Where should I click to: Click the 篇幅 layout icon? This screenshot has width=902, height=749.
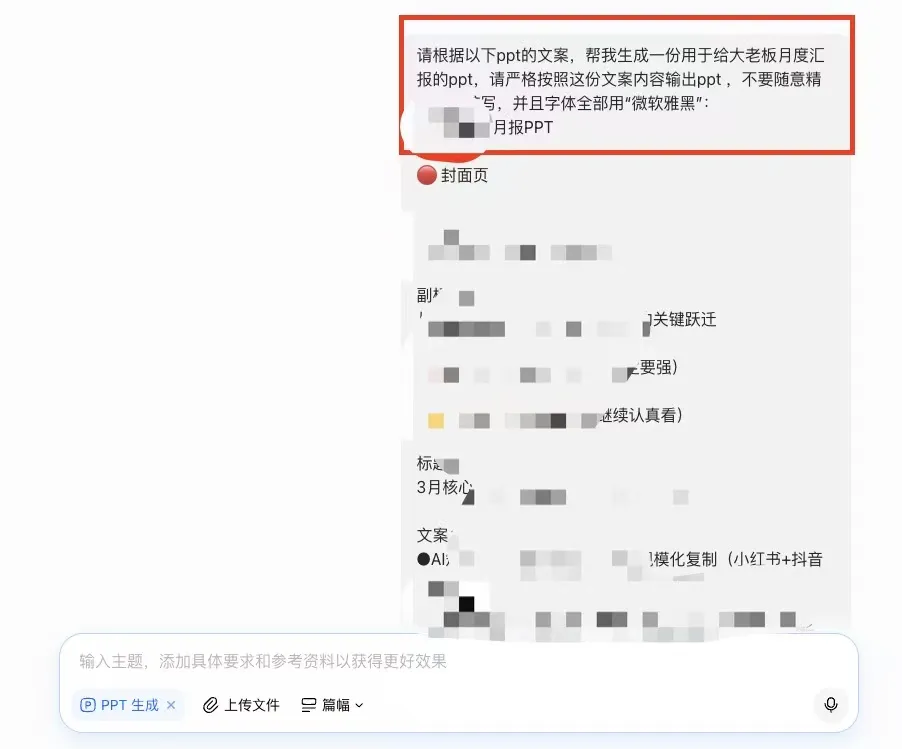[309, 705]
